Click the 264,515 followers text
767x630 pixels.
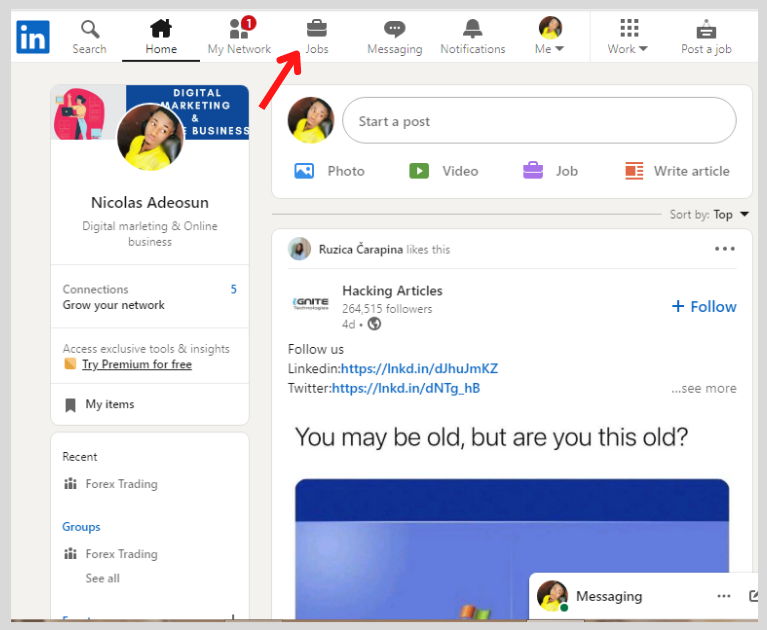tap(387, 309)
